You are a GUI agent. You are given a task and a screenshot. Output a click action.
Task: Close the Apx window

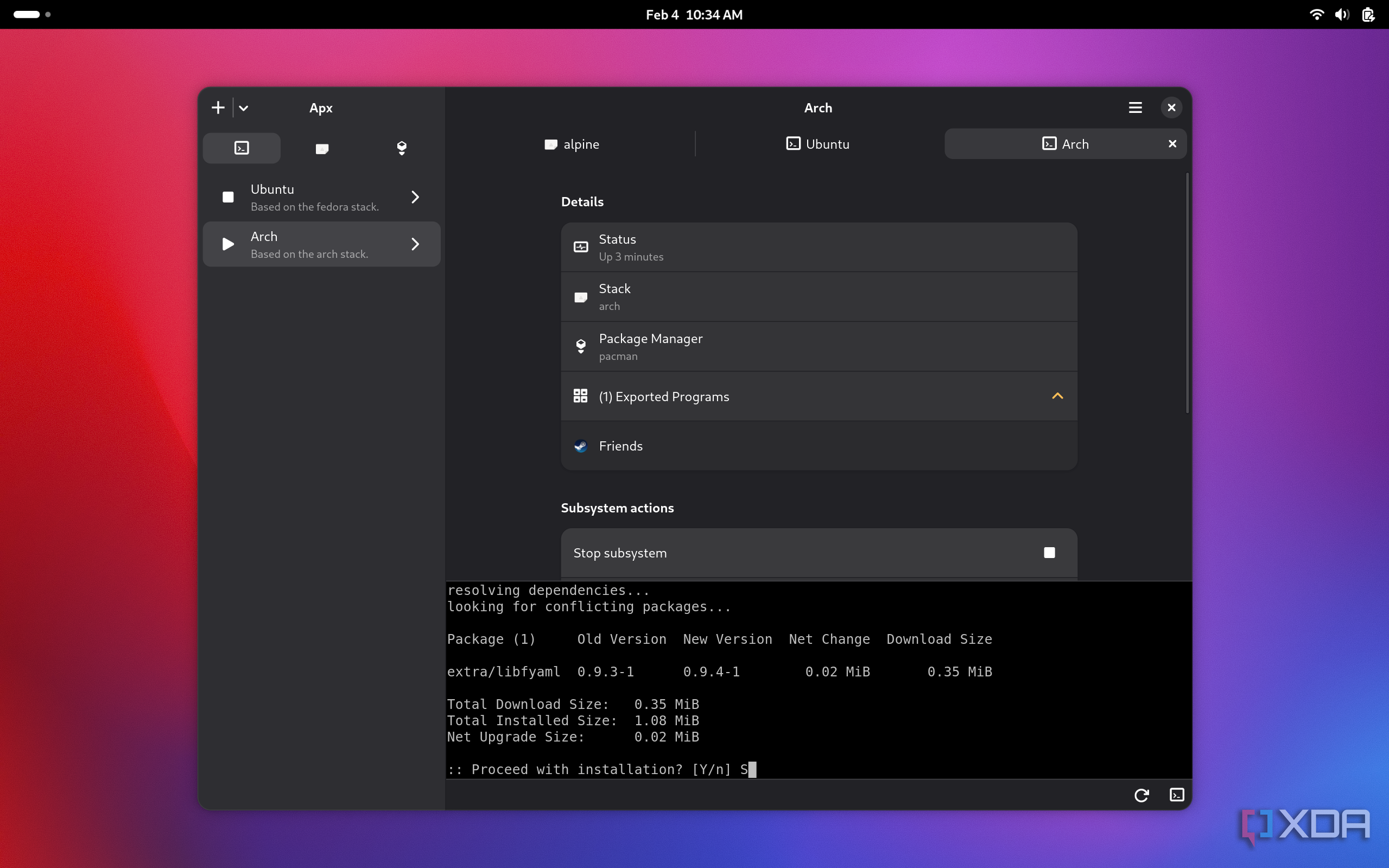point(1171,108)
